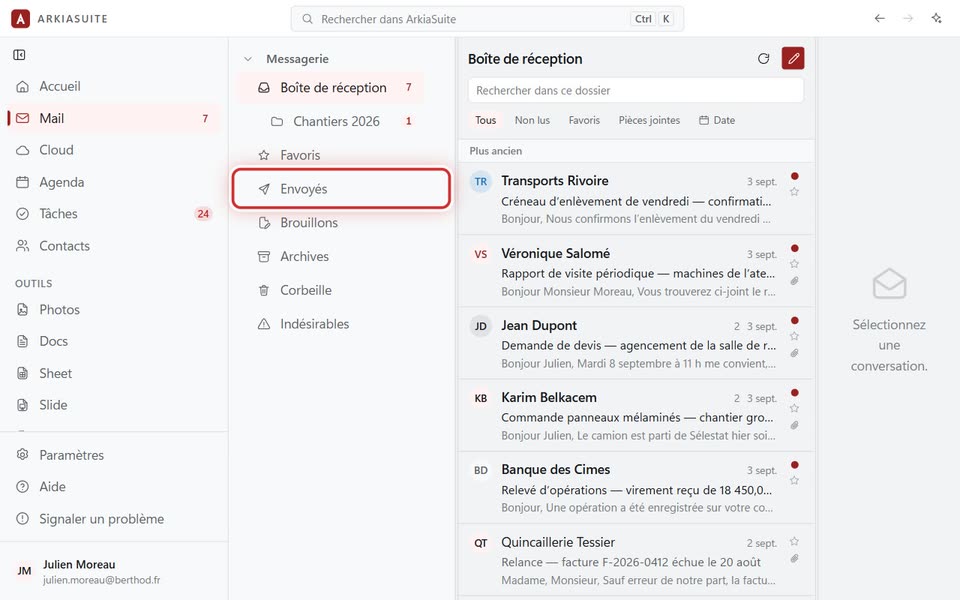Click the Rechercher dans ce dossier field

pyautogui.click(x=636, y=91)
